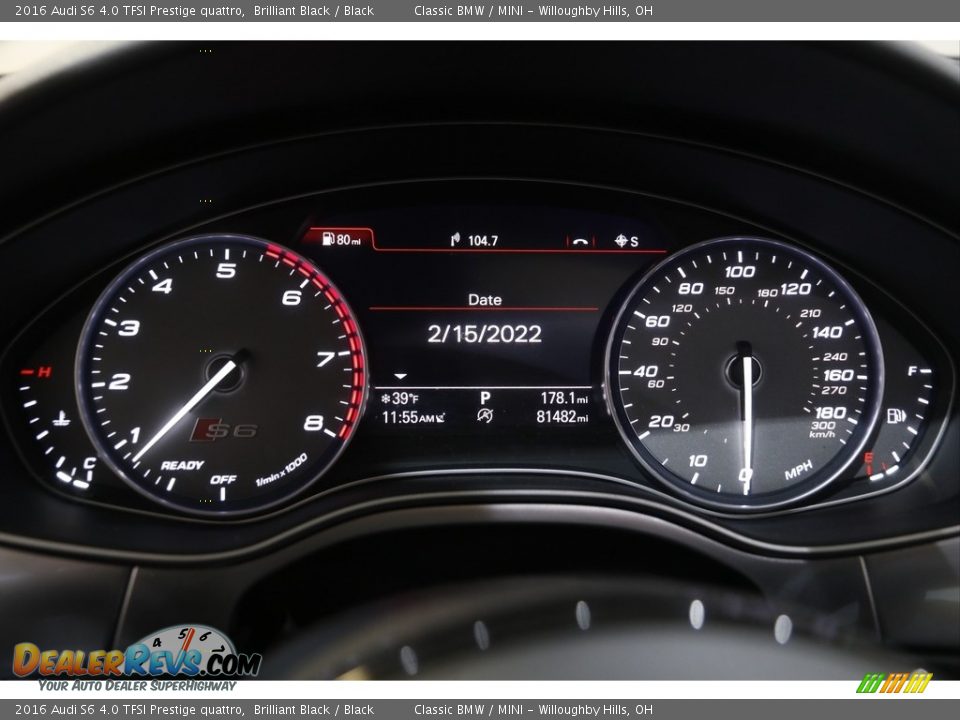Click the top caption '2016 Audi S6 4.0 TFSI Prestige quattro'
The height and width of the screenshot is (720, 960).
click(x=129, y=10)
